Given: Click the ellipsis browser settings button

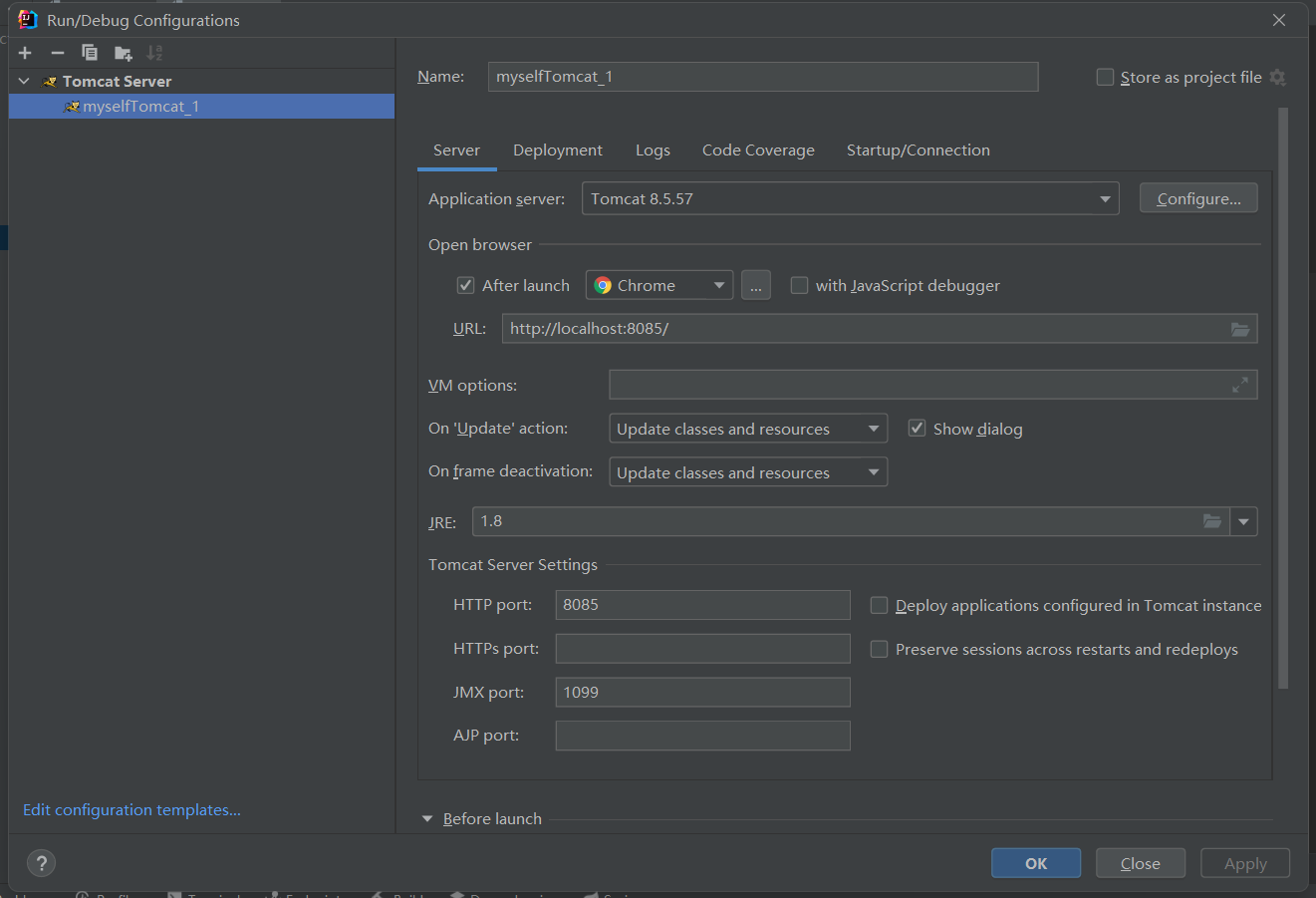Looking at the screenshot, I should tap(756, 285).
